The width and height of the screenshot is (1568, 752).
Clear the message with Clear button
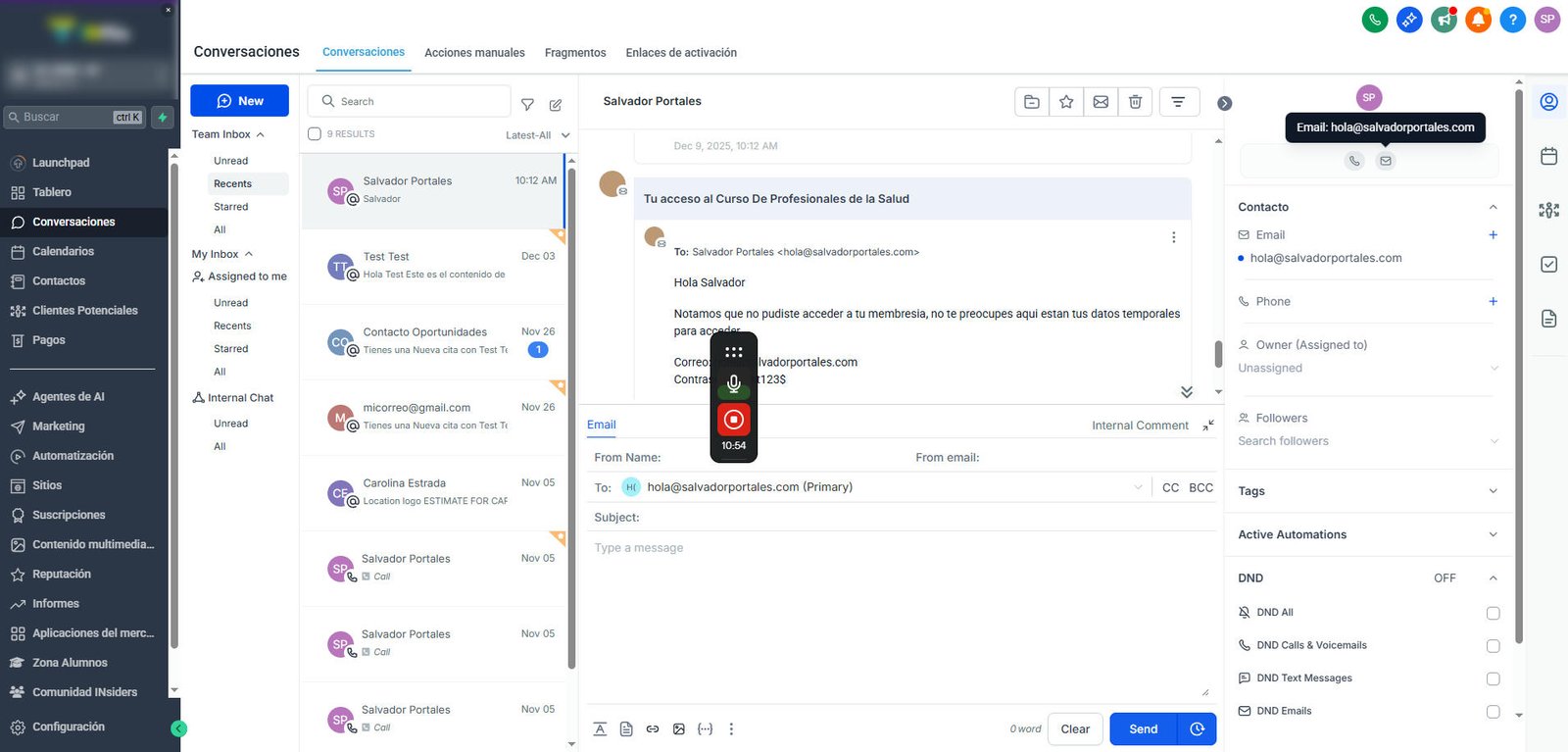click(x=1075, y=728)
